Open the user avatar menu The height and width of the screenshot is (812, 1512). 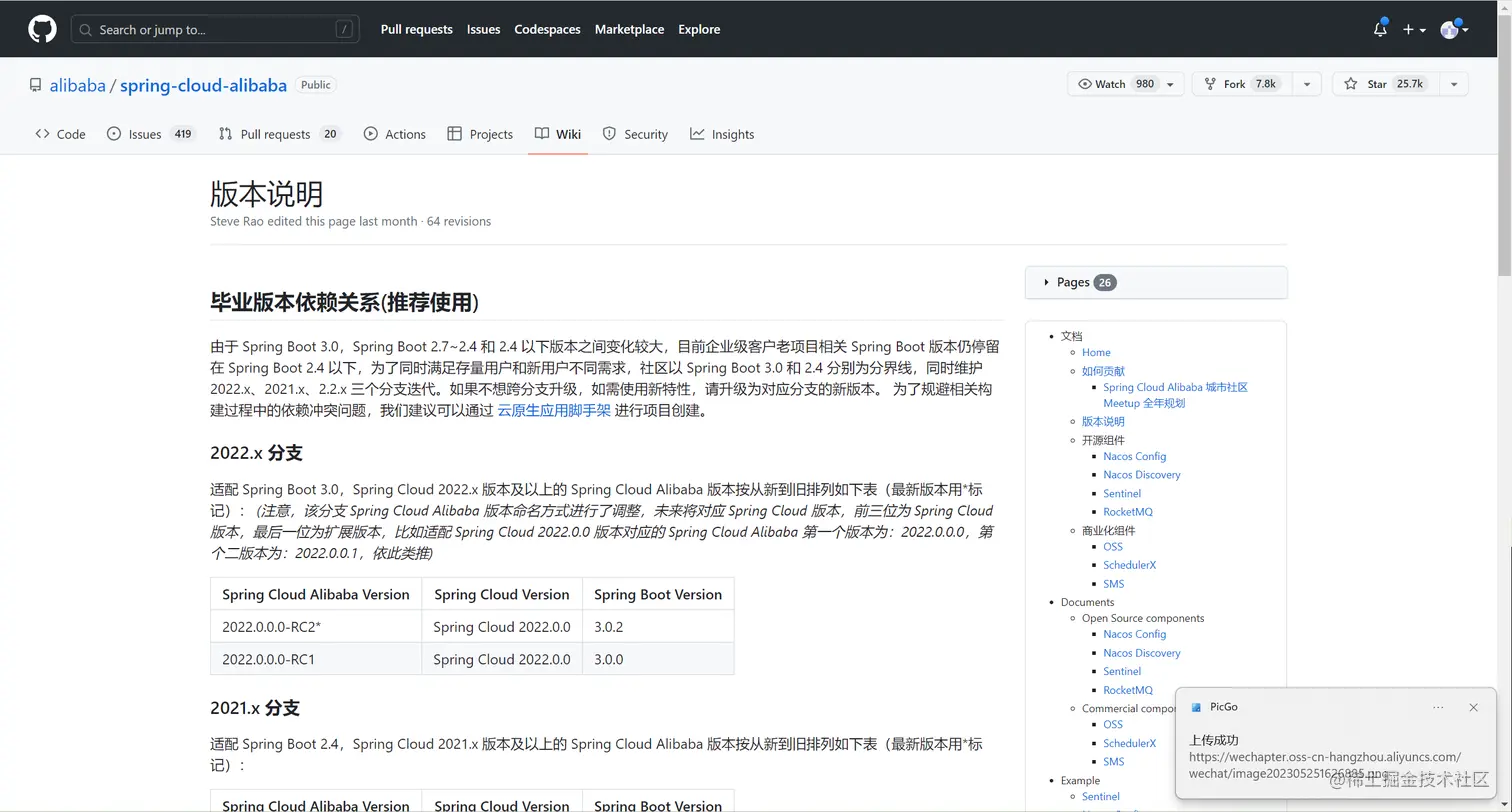[1454, 29]
